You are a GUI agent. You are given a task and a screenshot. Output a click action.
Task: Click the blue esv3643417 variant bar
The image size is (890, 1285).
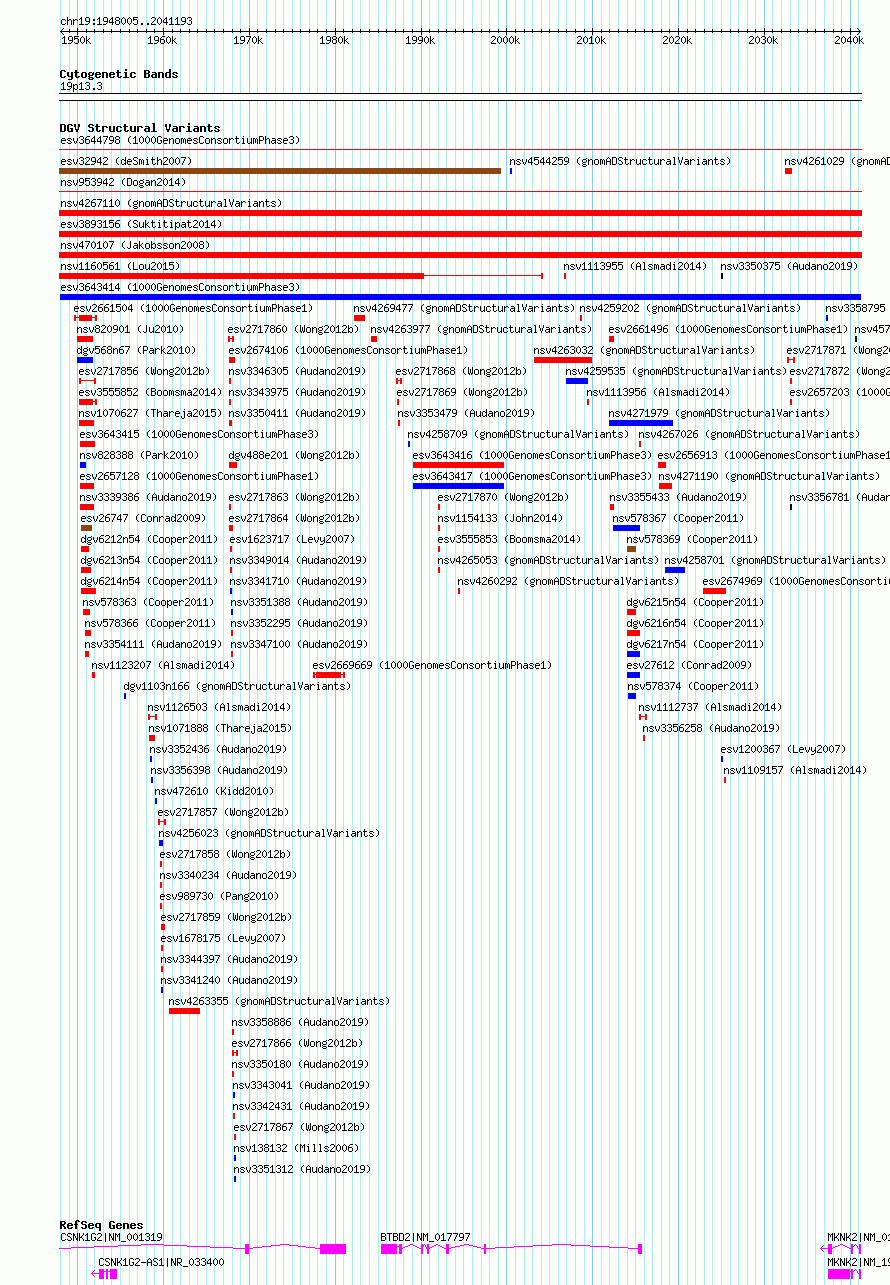coord(459,486)
